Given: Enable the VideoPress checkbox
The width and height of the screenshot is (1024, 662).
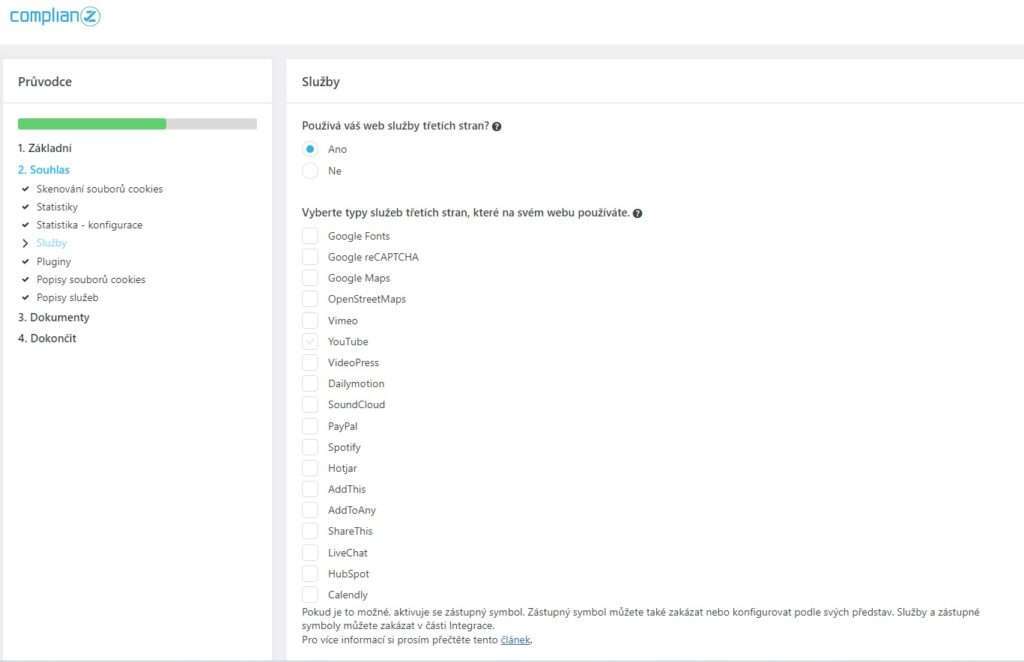Looking at the screenshot, I should [310, 362].
